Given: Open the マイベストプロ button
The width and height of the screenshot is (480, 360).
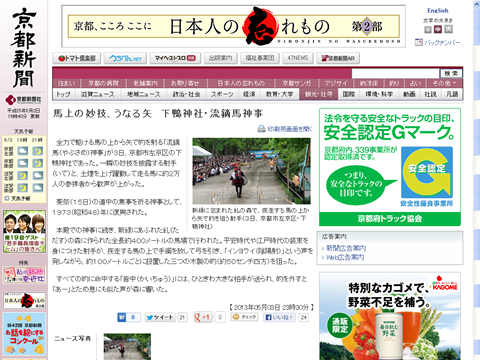Looking at the screenshot, I should (x=175, y=58).
